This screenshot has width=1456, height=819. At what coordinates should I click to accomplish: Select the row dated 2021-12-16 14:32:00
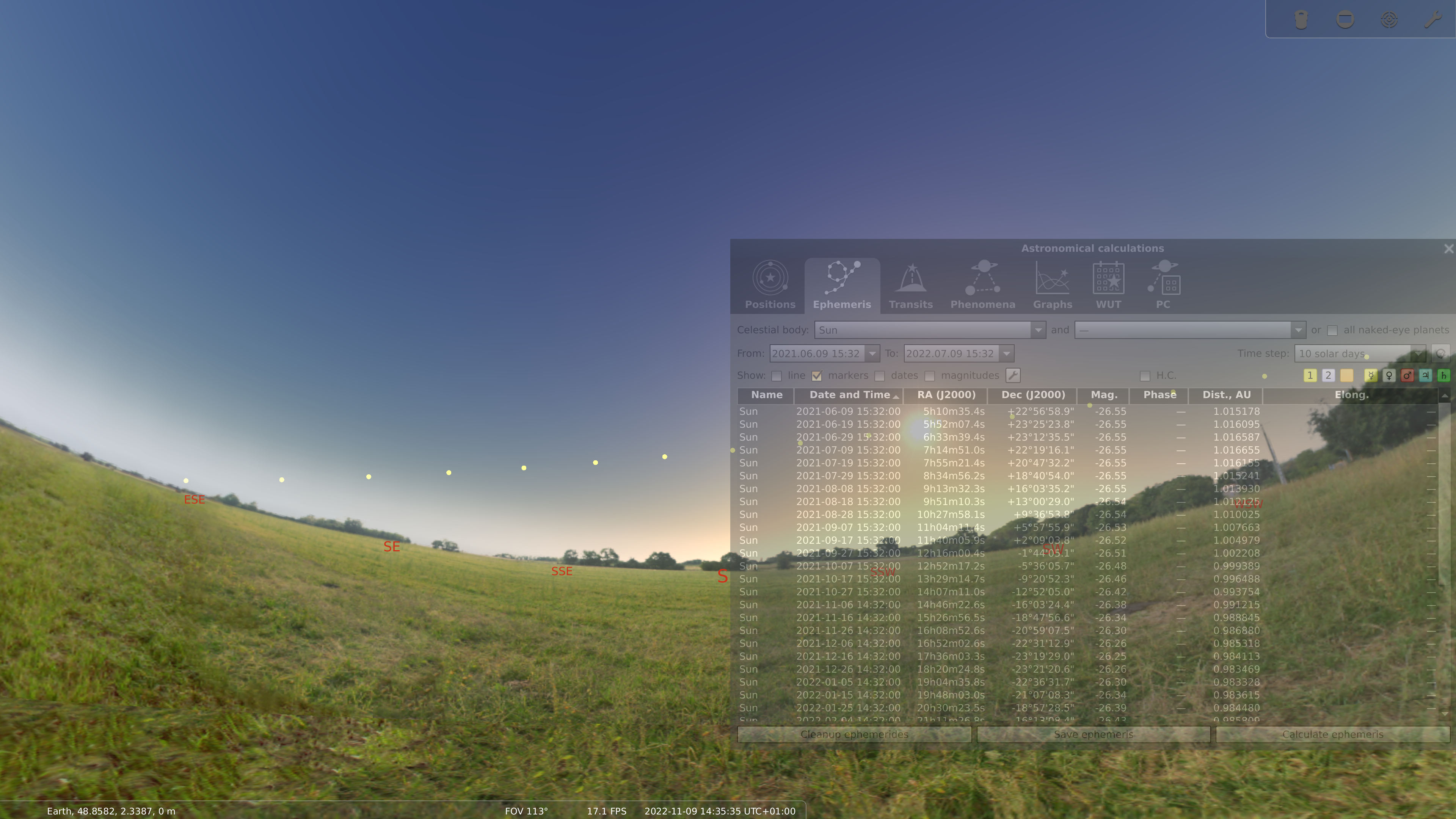pos(1087,656)
